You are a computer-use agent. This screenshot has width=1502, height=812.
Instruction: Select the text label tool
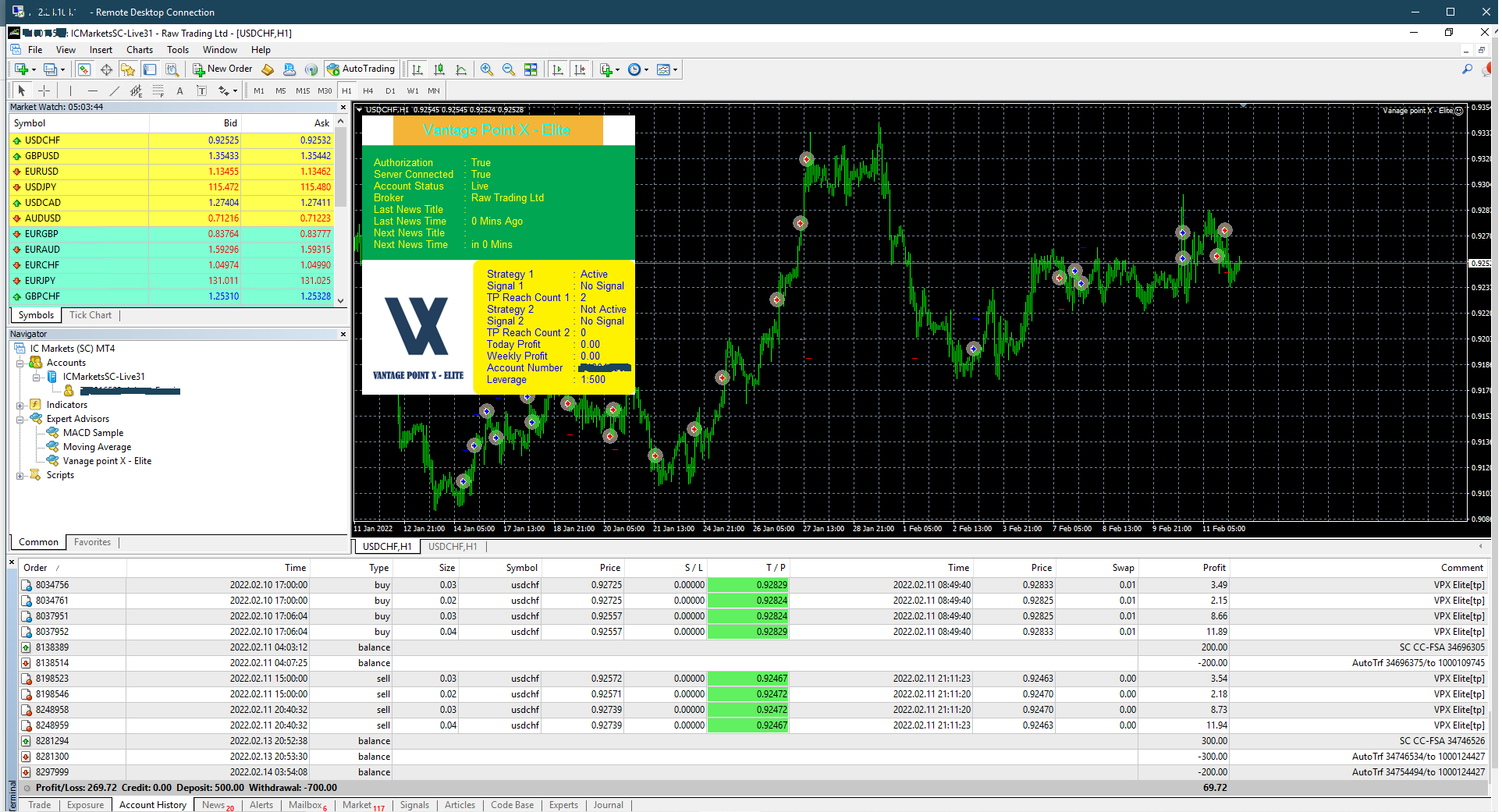(201, 90)
